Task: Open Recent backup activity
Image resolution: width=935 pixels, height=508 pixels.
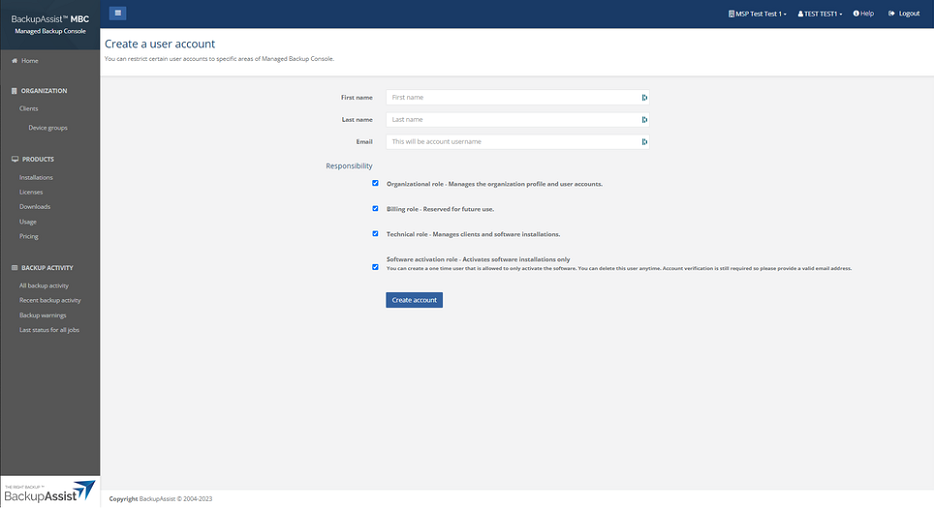Action: coord(50,301)
